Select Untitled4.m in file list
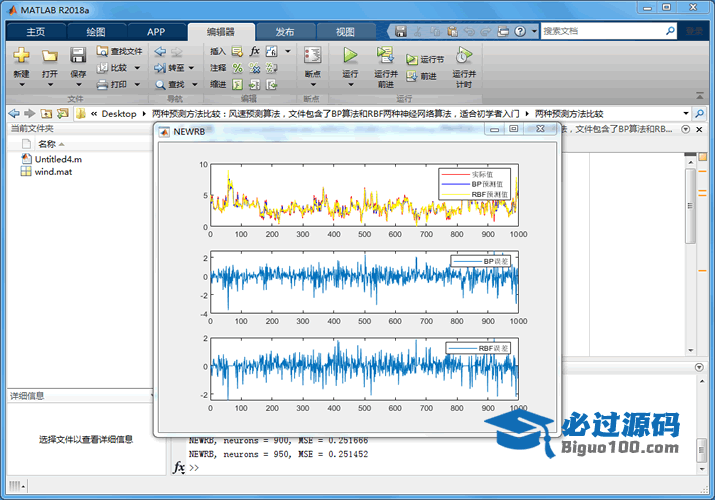Screen dimensions: 715x500 pos(58,159)
